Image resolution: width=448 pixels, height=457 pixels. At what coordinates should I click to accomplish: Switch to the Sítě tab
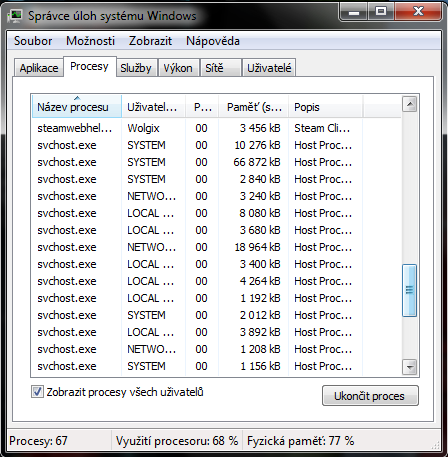click(x=220, y=68)
